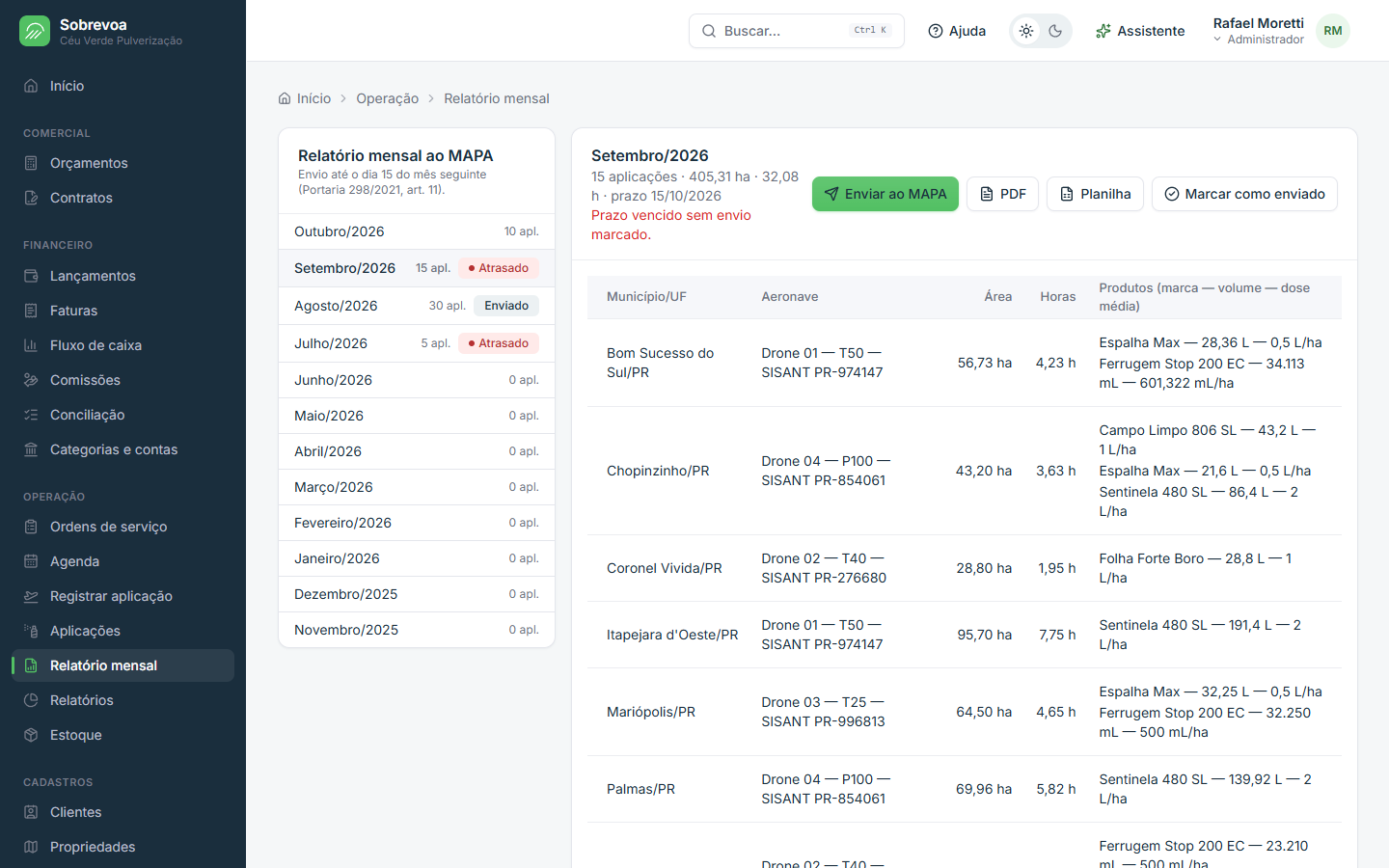Screen dimensions: 1389x868
Task: Export the report as Planilha
Action: pyautogui.click(x=1095, y=194)
